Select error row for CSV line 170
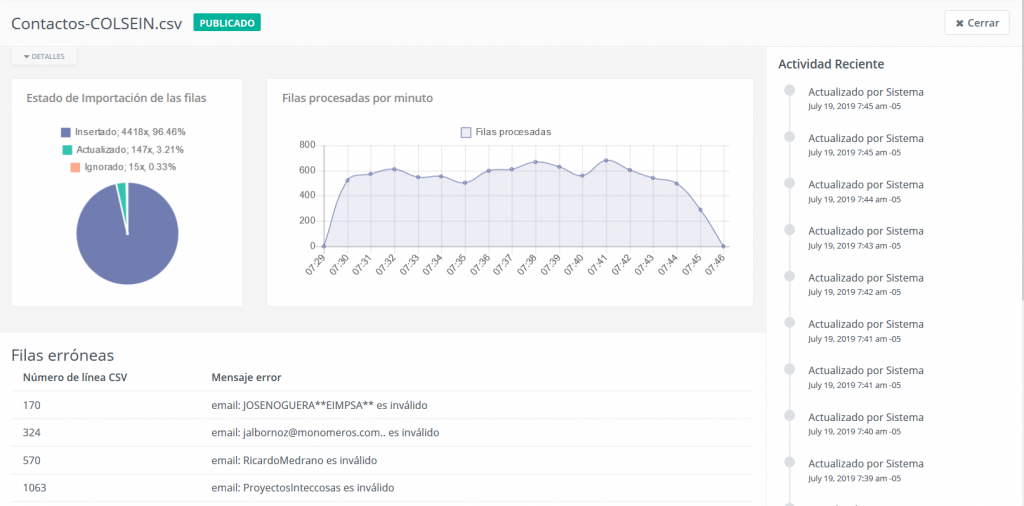Viewport: 1024px width, 506px height. pyautogui.click(x=382, y=405)
